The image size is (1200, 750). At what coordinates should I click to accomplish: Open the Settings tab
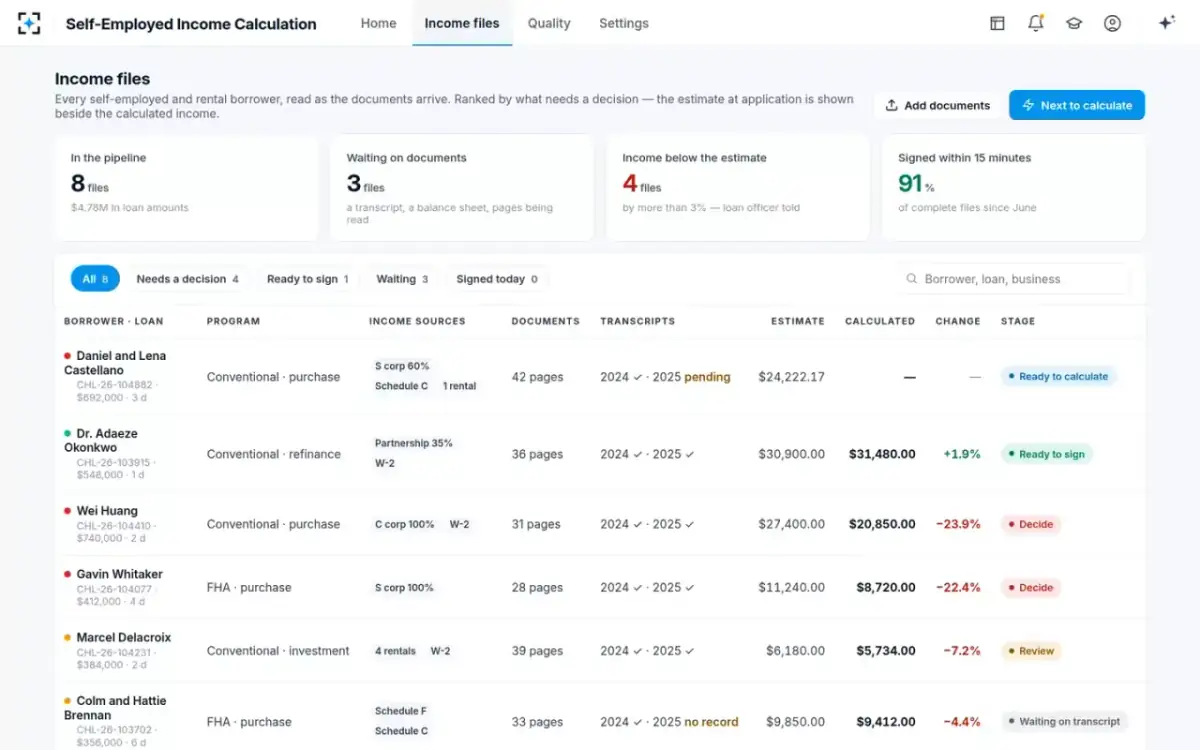624,23
